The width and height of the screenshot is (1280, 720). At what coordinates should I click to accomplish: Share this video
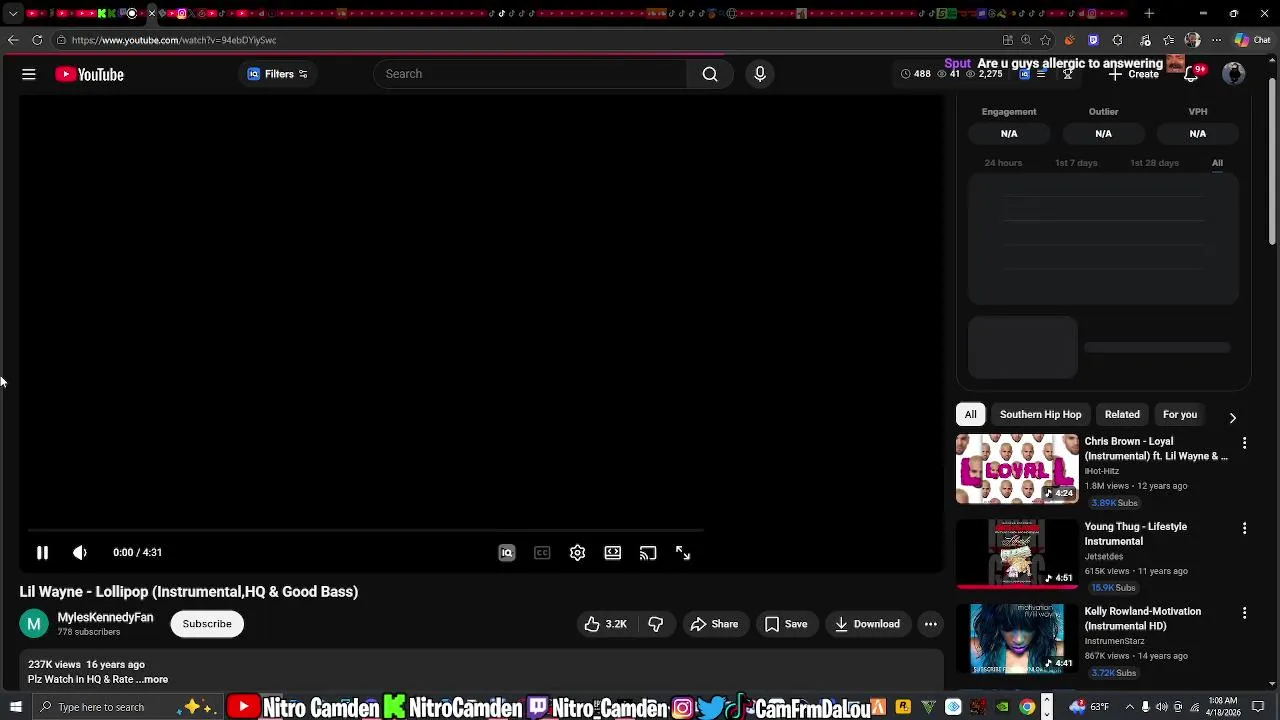point(714,624)
